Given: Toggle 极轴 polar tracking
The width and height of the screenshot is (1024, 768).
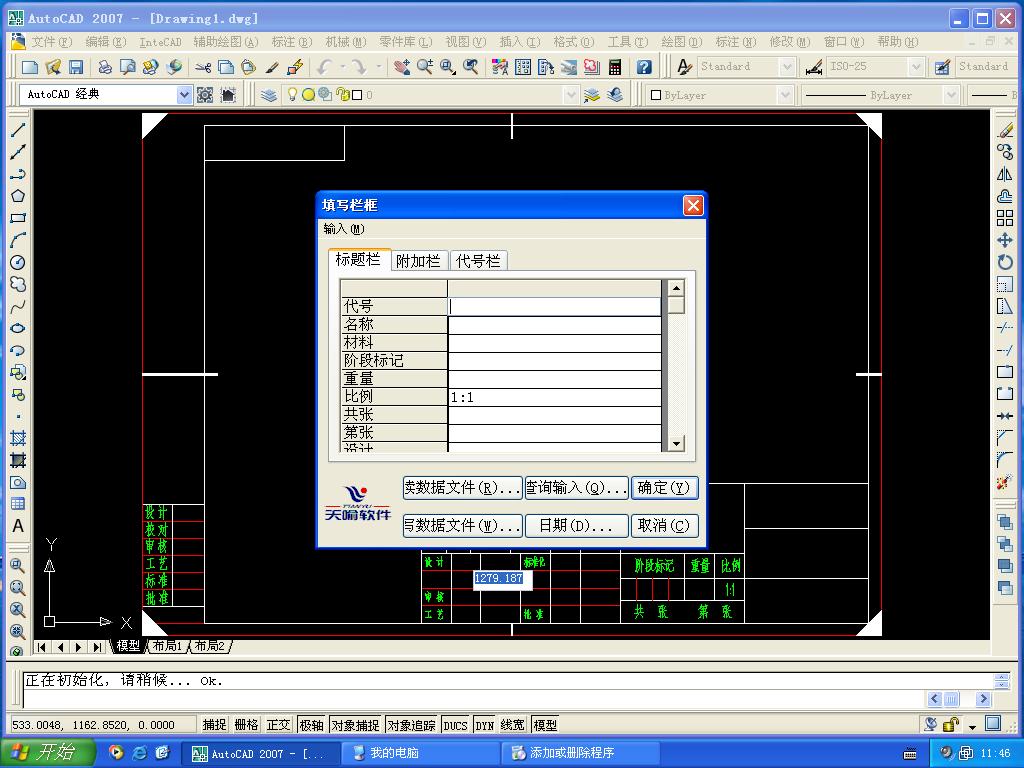Looking at the screenshot, I should pyautogui.click(x=311, y=725).
